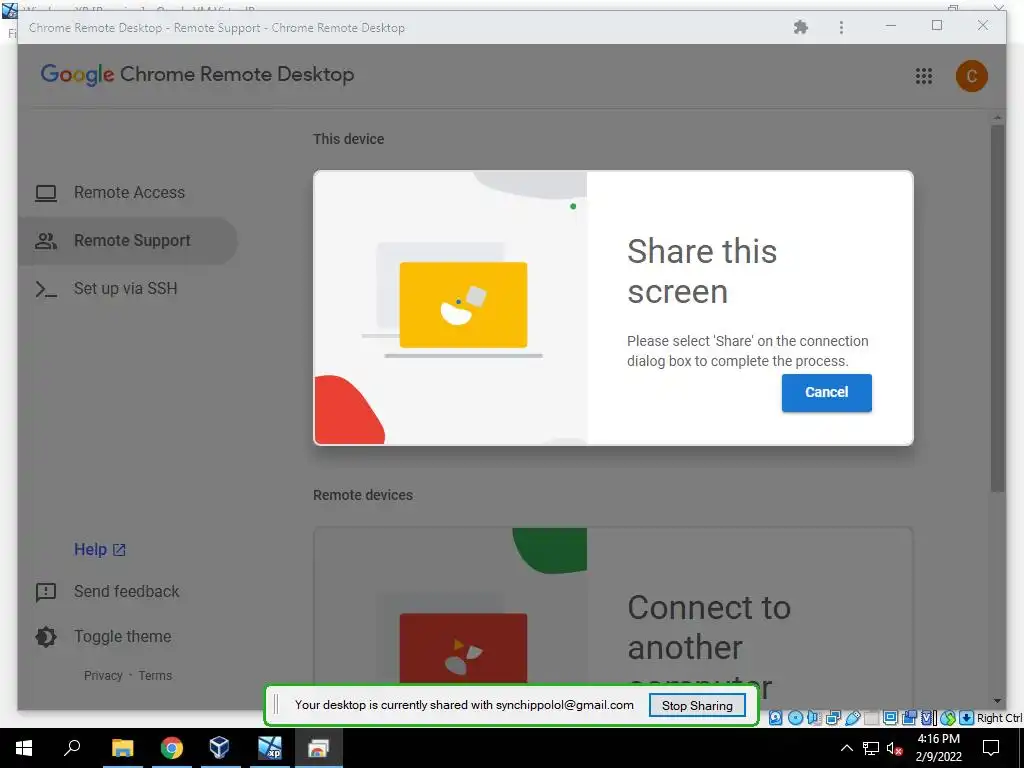
Task: Click the VirtualBox audio status icon
Action: coord(814,718)
